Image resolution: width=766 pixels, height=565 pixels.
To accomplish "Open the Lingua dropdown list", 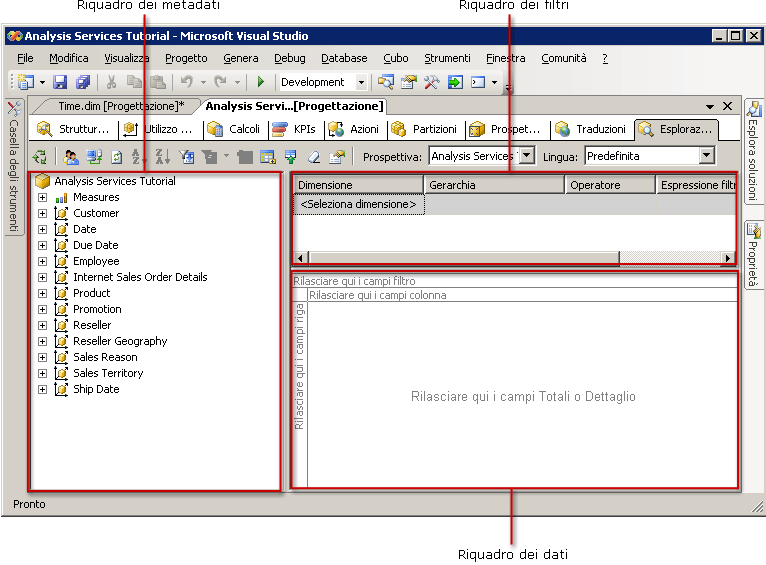I will (706, 156).
